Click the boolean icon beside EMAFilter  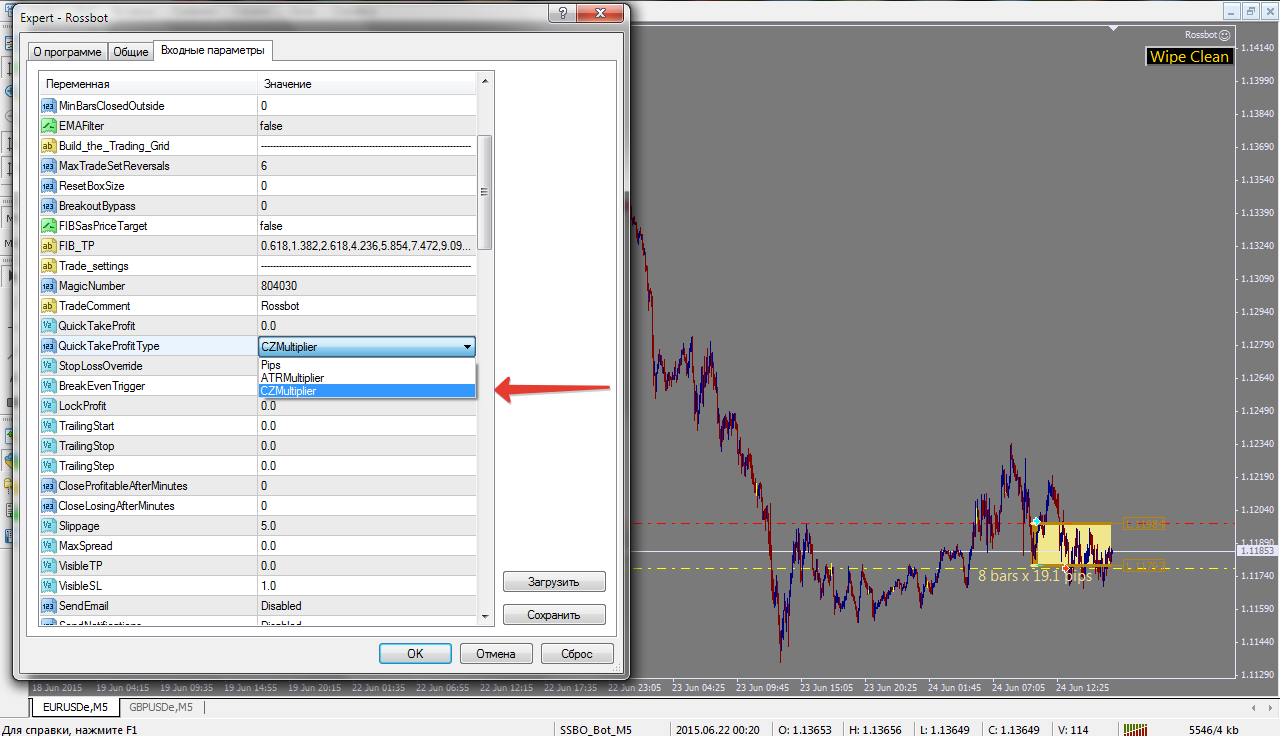(x=48, y=126)
